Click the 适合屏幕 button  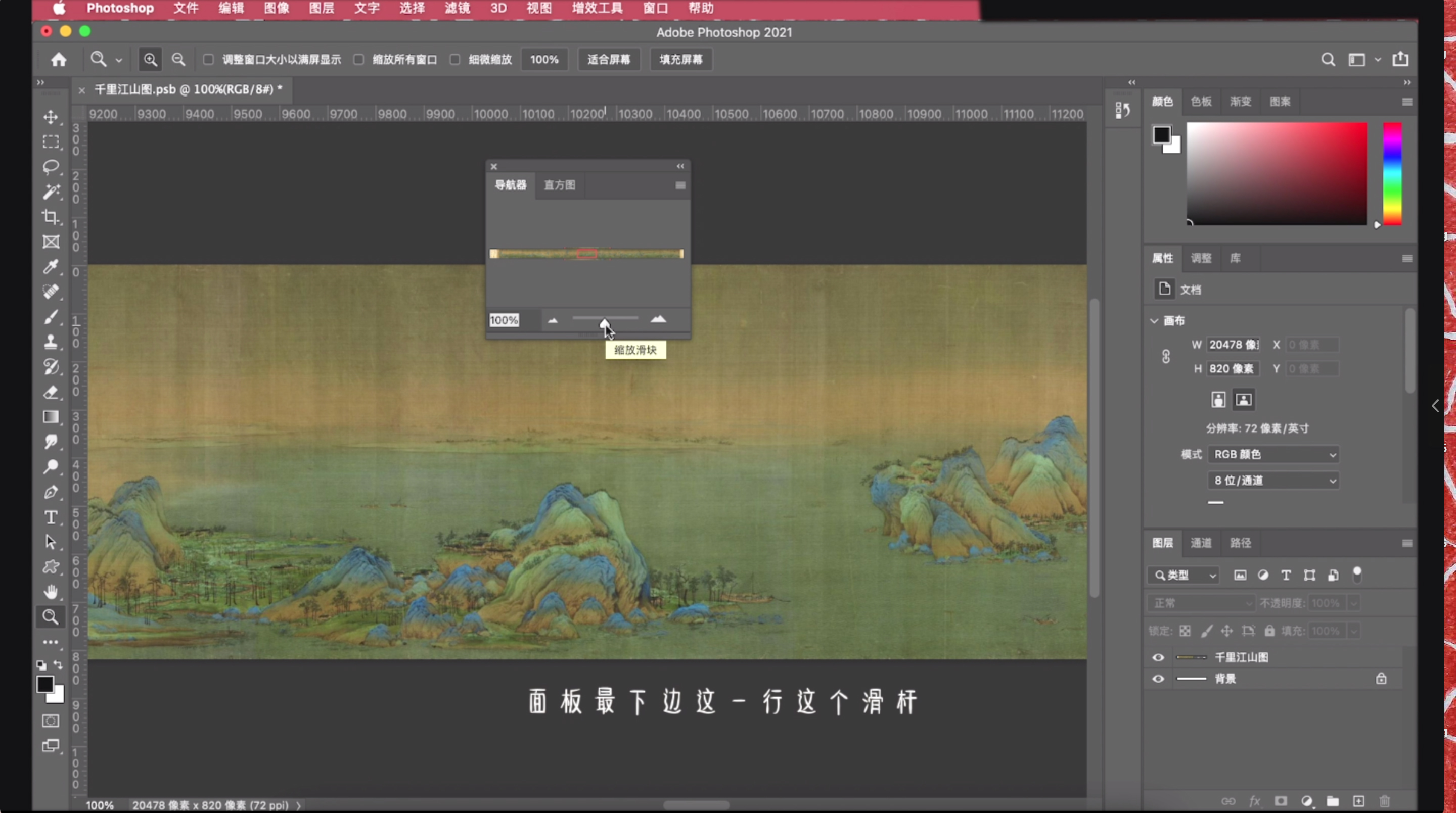(x=609, y=59)
